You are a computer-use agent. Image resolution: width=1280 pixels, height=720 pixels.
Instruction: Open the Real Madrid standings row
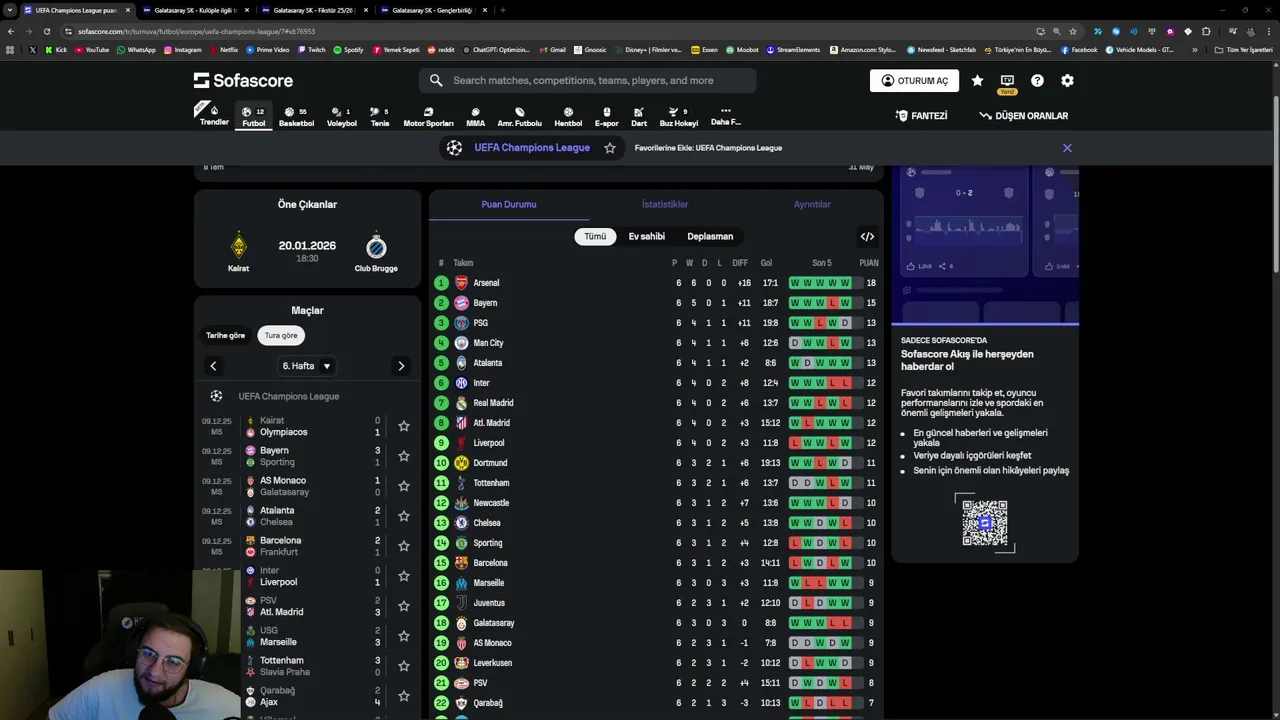pos(656,403)
